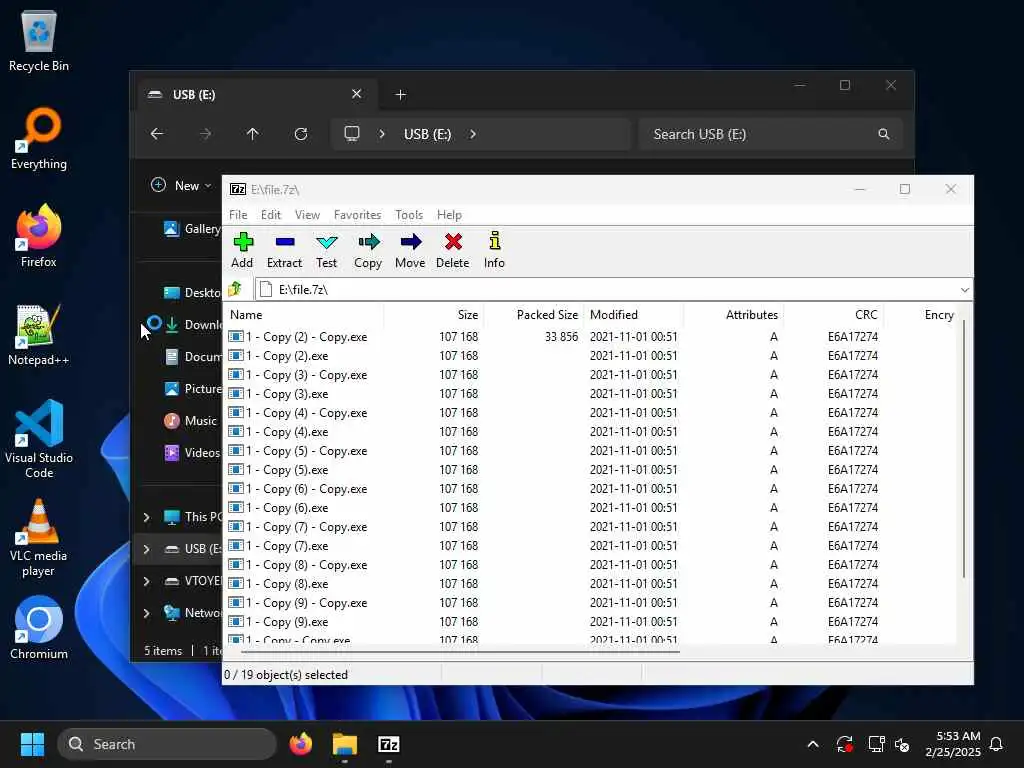
Task: Run Test on the archive
Action: (x=327, y=250)
